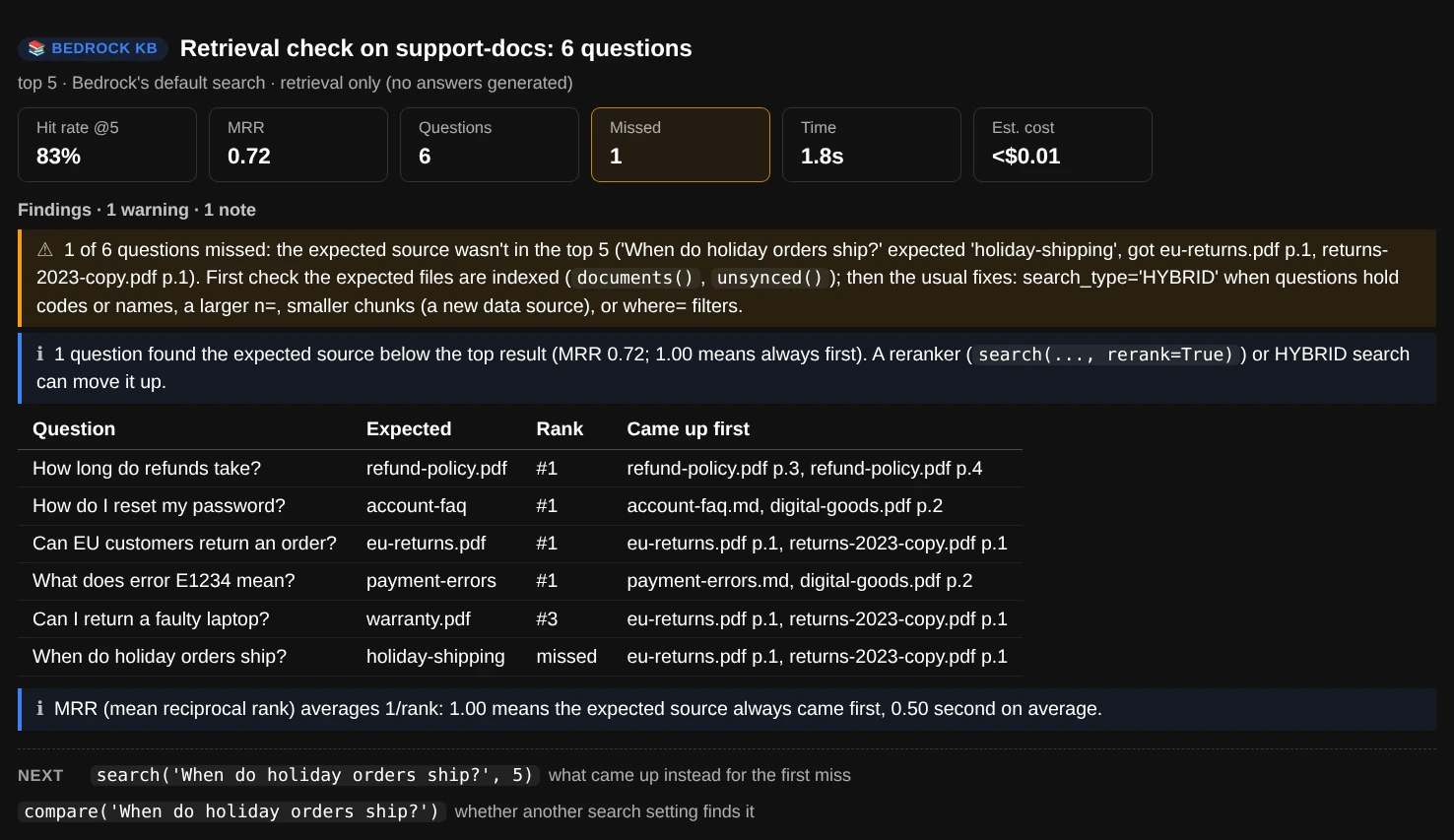The height and width of the screenshot is (840, 1454).
Task: Select the 'How do I reset my password?' question
Action: pyautogui.click(x=159, y=506)
